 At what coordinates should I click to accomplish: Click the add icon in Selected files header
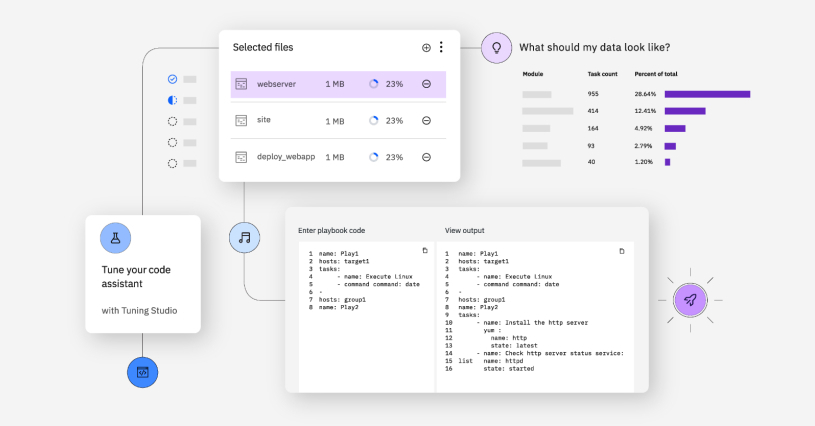[x=426, y=47]
